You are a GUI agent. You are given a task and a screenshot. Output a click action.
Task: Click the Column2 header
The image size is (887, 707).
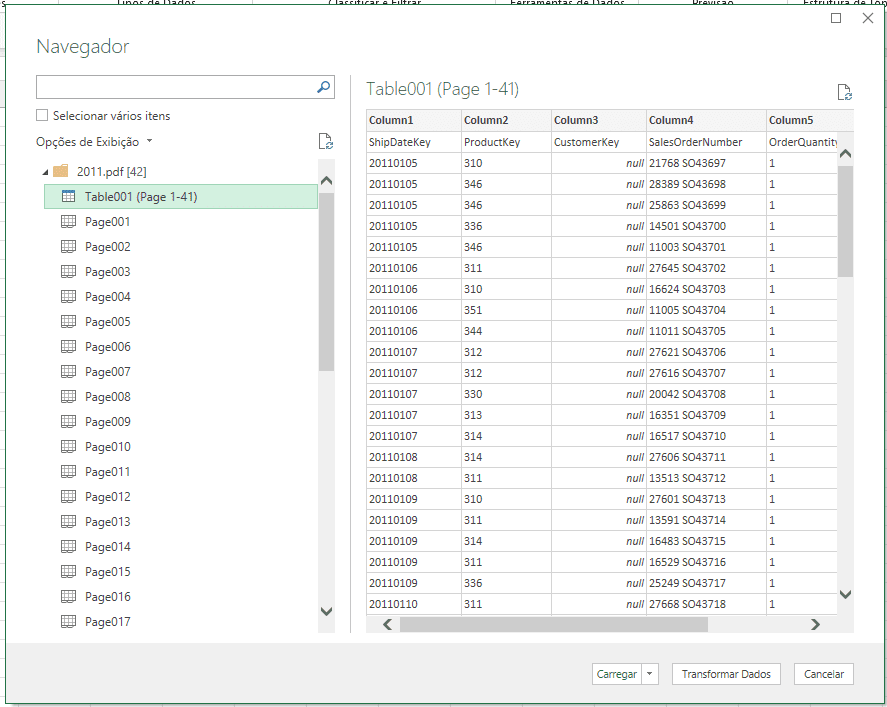click(506, 120)
